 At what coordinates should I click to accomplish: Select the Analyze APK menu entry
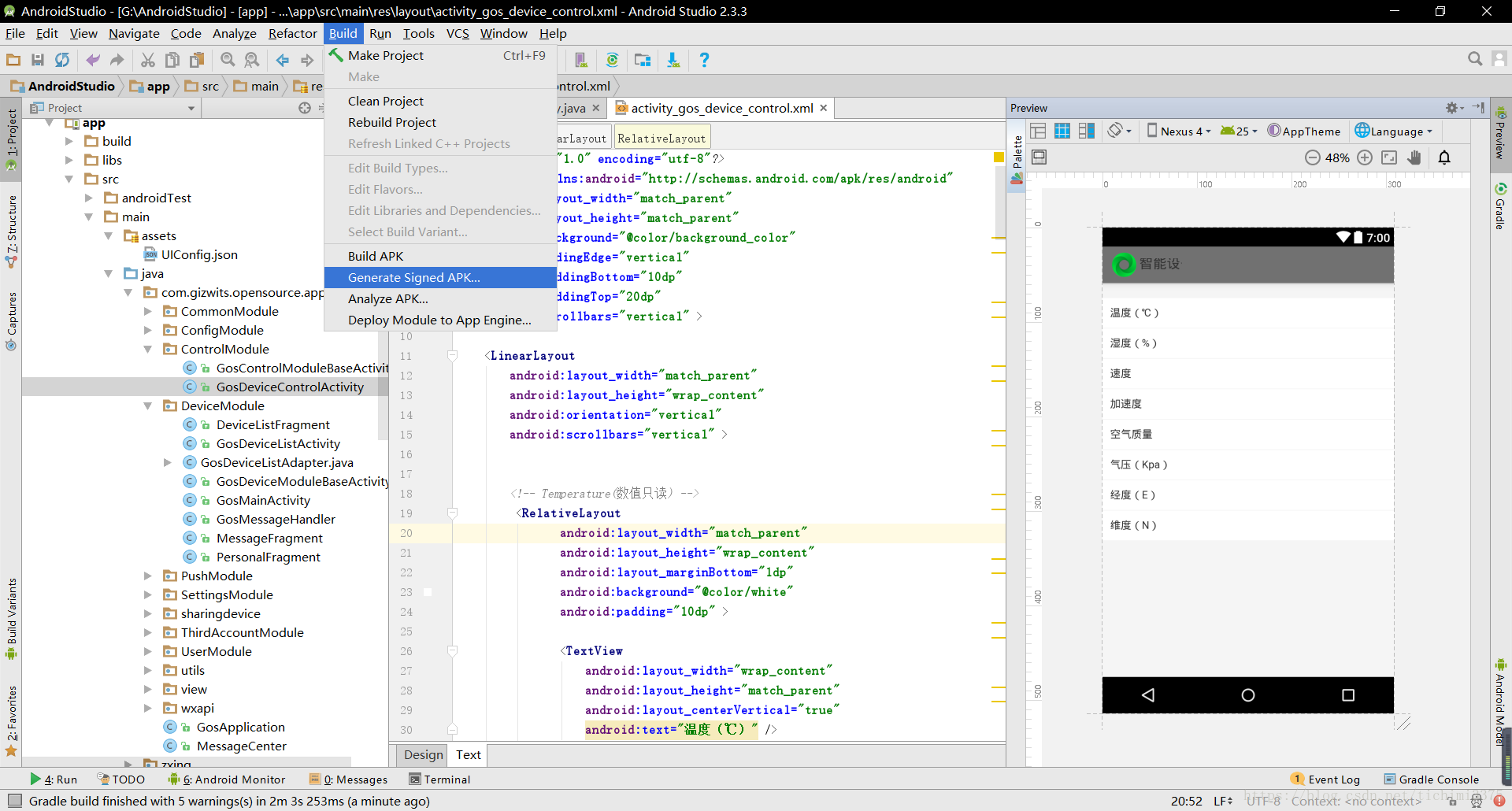[440, 298]
